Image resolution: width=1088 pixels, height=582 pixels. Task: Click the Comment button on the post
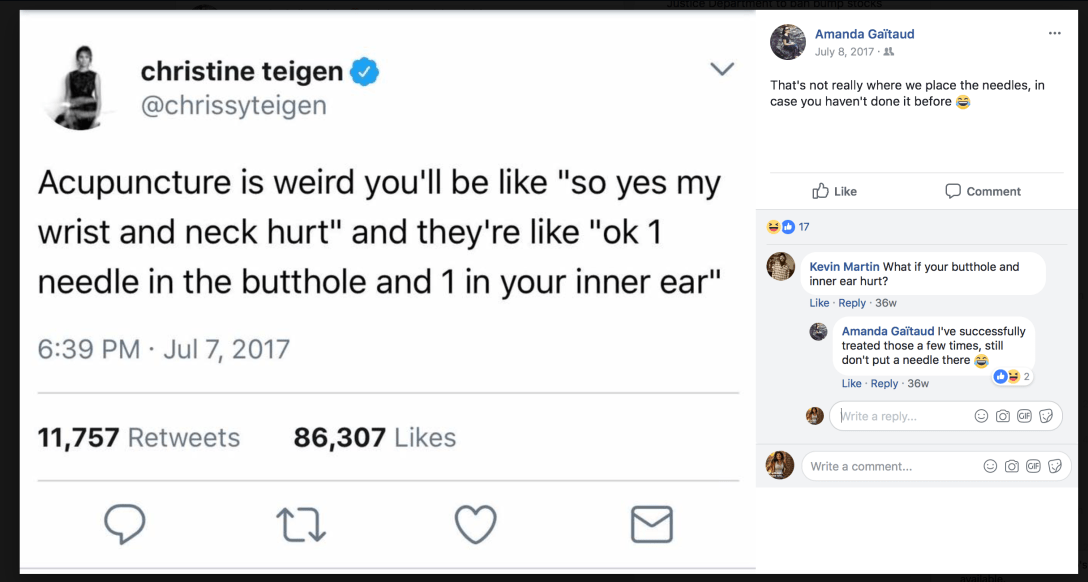pyautogui.click(x=983, y=191)
